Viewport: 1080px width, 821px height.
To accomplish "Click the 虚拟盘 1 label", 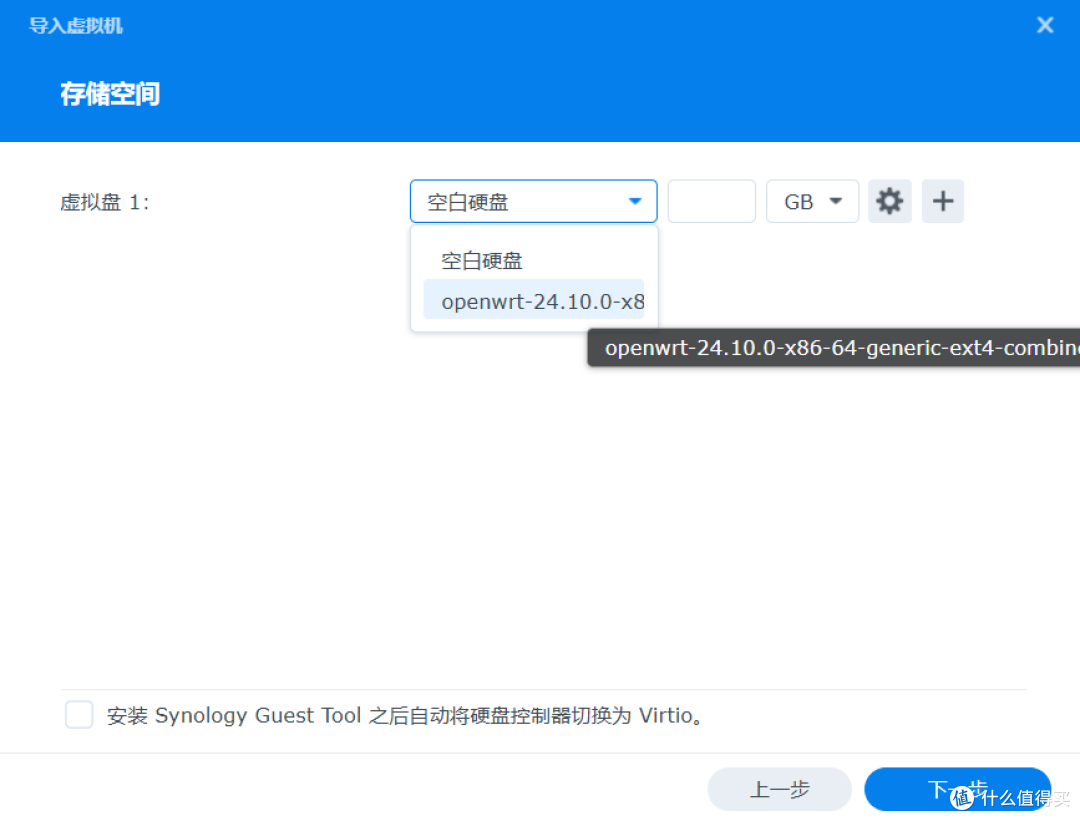I will tap(104, 201).
